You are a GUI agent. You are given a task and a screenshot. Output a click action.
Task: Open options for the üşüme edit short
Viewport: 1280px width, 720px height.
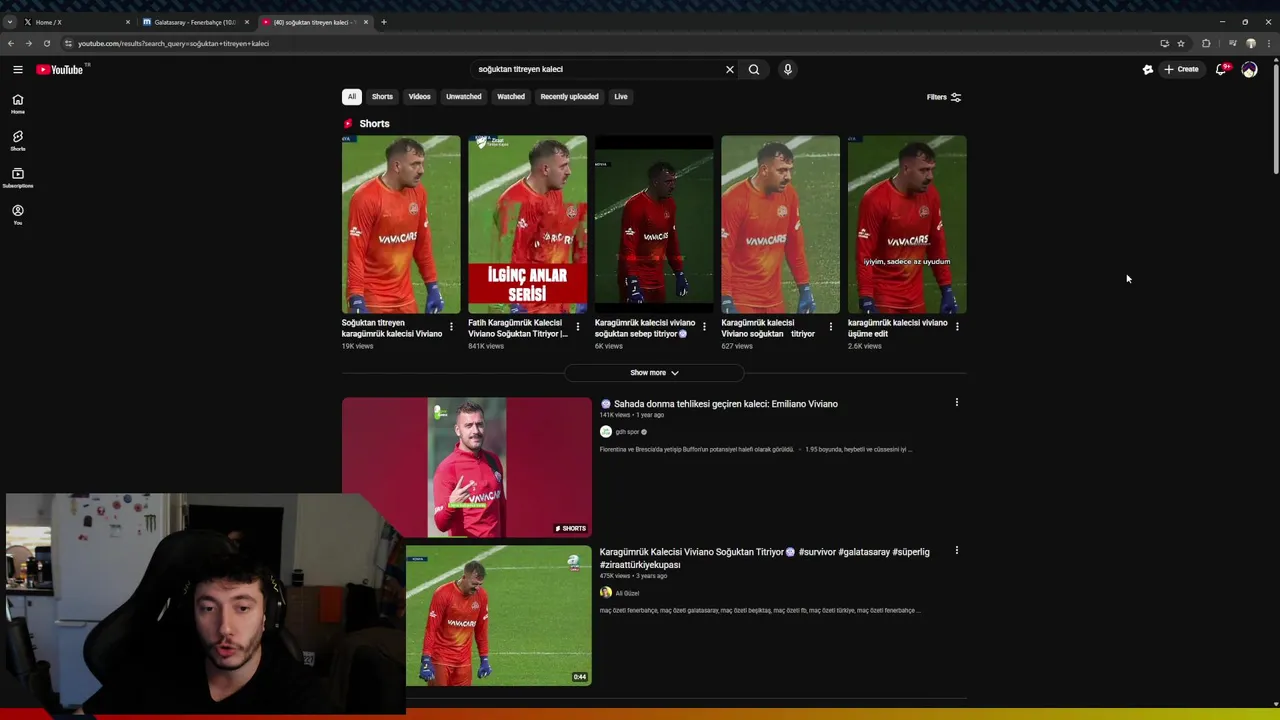pyautogui.click(x=957, y=327)
